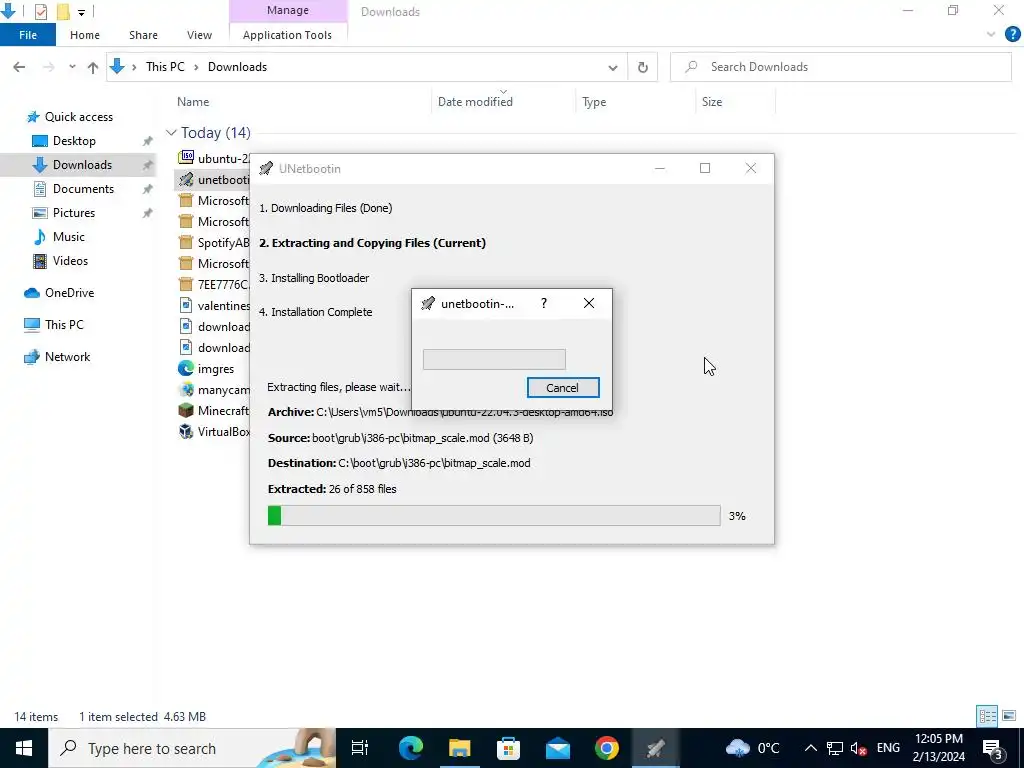Select the ubuntu ISO file icon
Viewport: 1024px width, 768px height.
186,157
